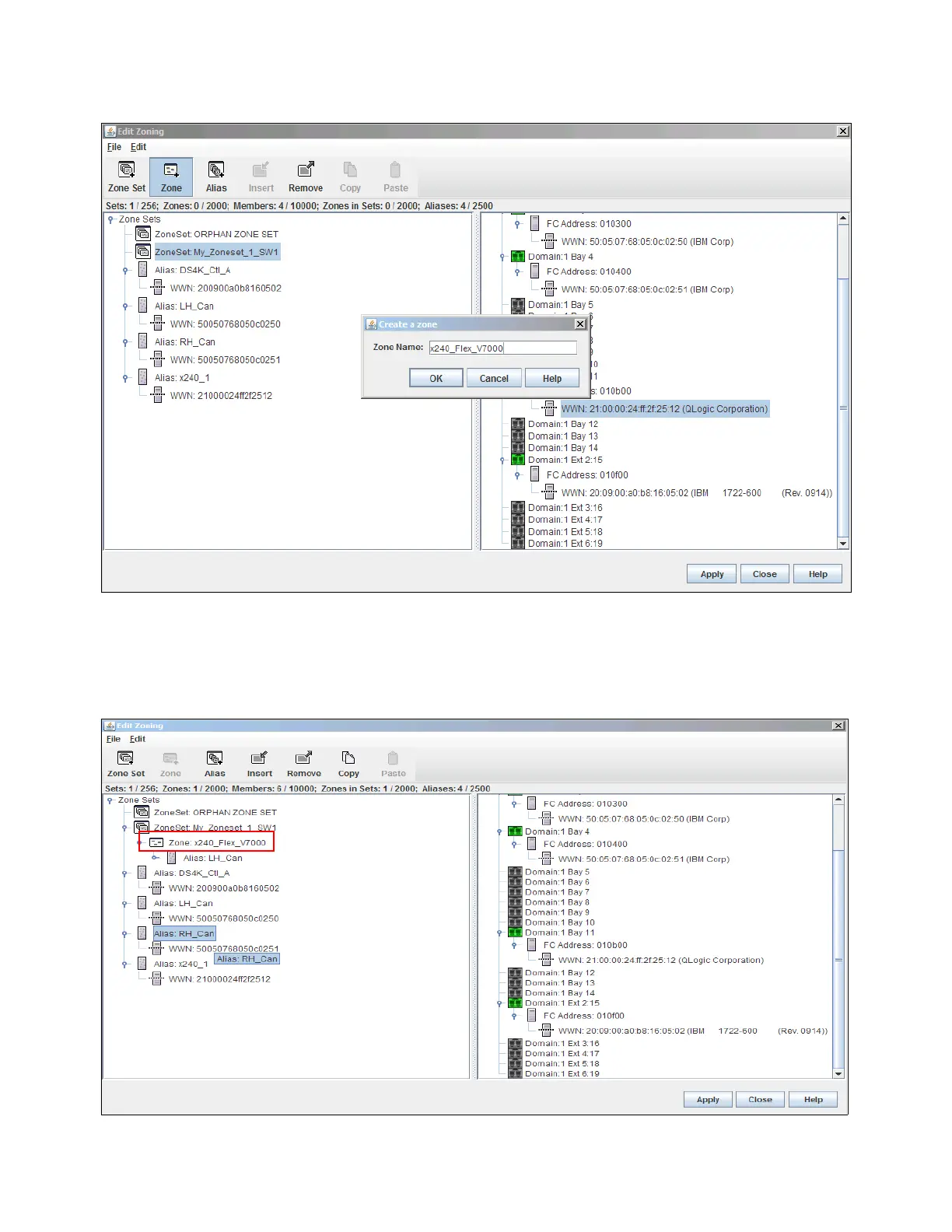Select Domain:1 Ext 3:16 in upper window
Image resolution: width=952 pixels, height=1232 pixels.
pyautogui.click(x=565, y=507)
